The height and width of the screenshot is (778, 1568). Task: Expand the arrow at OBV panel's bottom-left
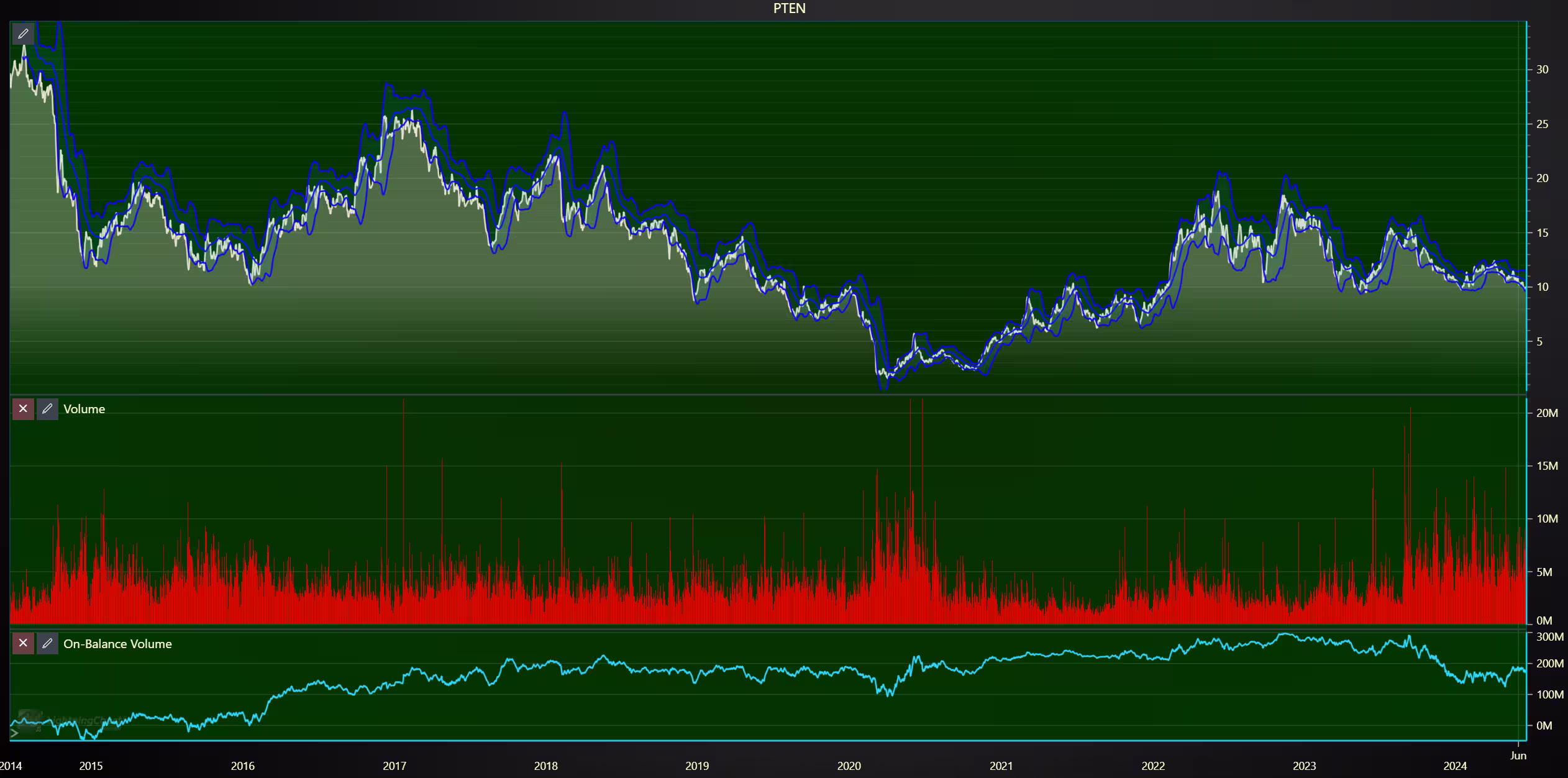[14, 733]
